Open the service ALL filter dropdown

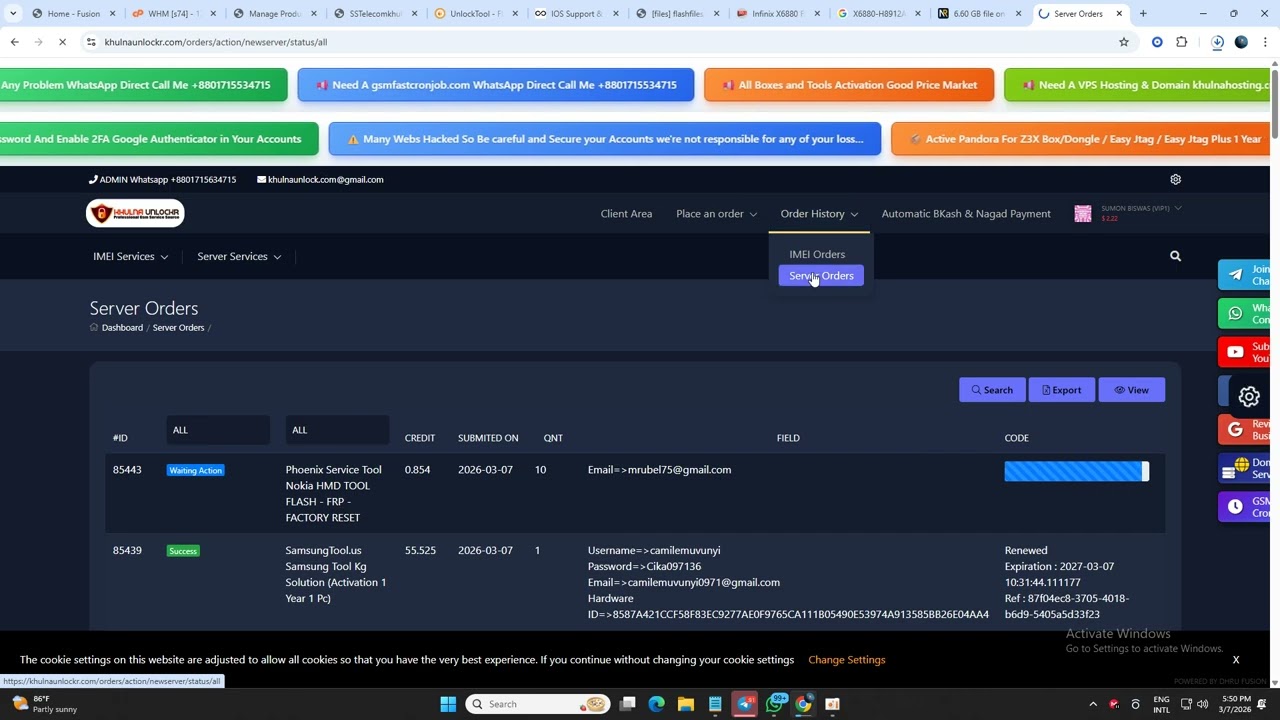tap(337, 430)
